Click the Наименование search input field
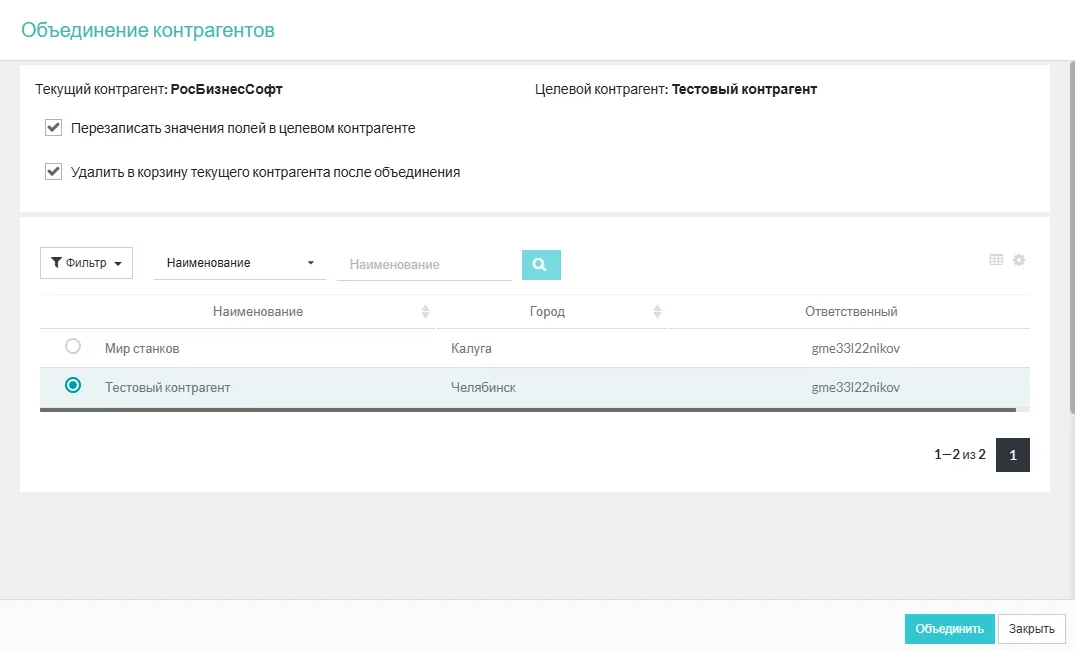This screenshot has width=1075, height=650. (x=424, y=265)
